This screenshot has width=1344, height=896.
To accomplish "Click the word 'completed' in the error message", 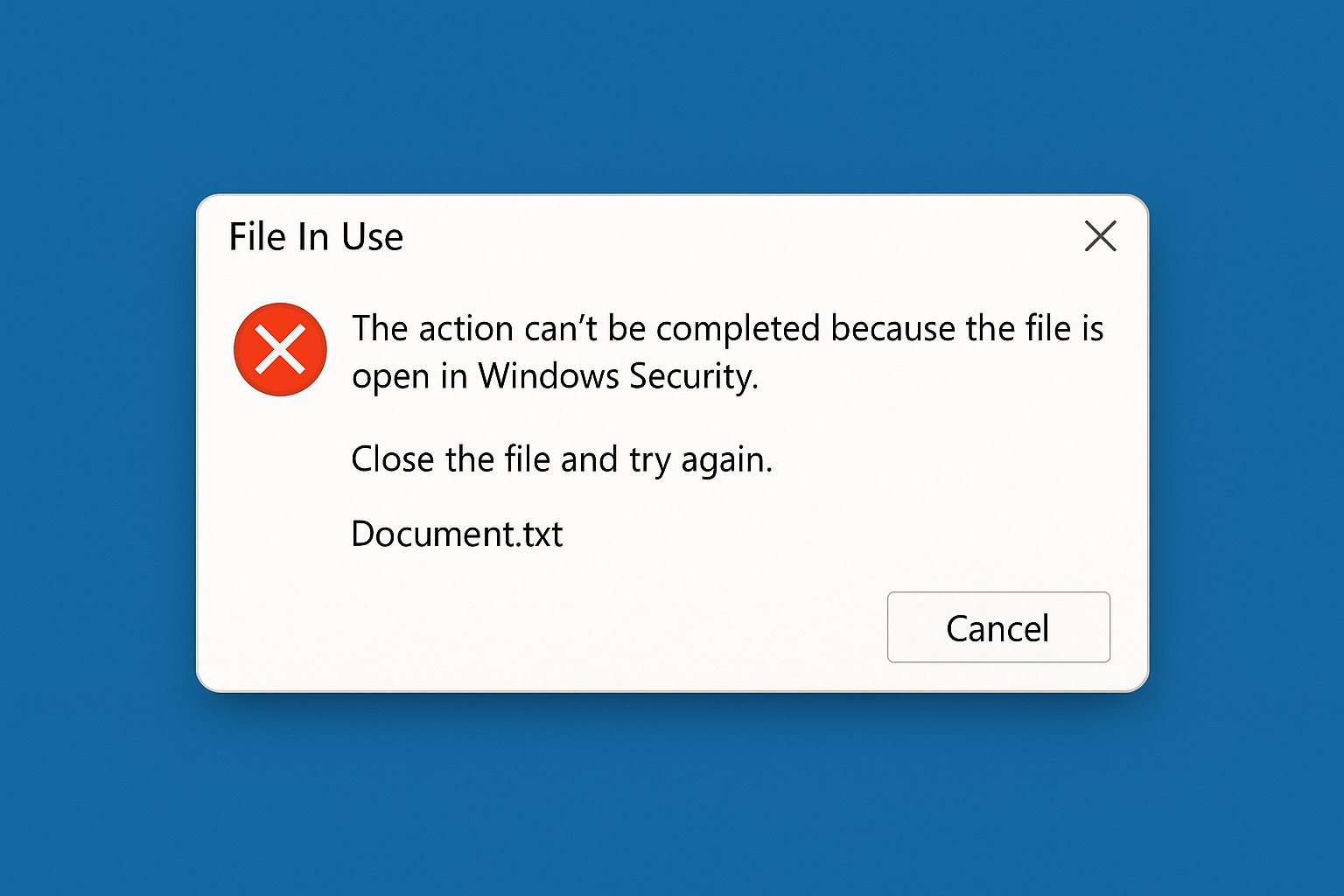I will [738, 330].
